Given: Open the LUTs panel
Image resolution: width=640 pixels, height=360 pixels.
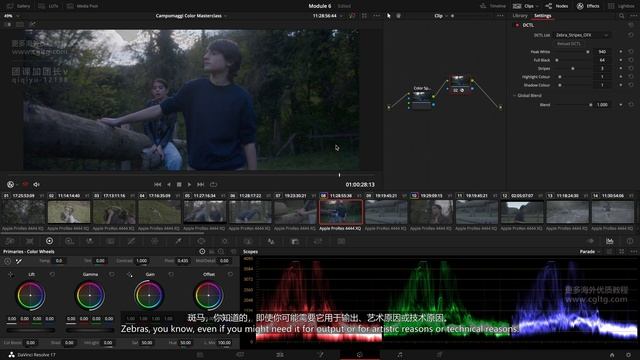Looking at the screenshot, I should click(49, 6).
